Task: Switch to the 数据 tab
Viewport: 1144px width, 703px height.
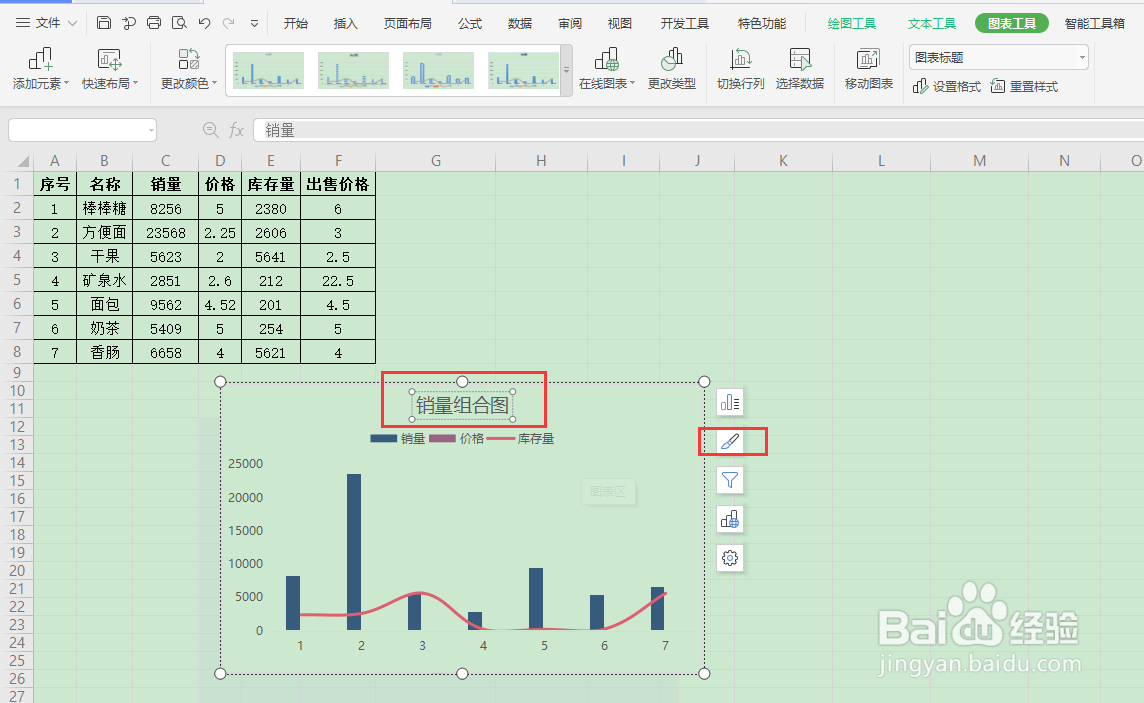Action: pyautogui.click(x=519, y=24)
